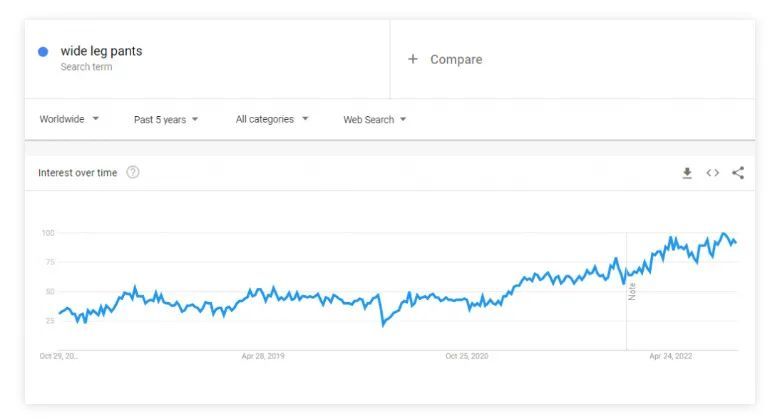Add a Compare search term
Image resolution: width=773 pixels, height=419 pixels.
coord(456,59)
